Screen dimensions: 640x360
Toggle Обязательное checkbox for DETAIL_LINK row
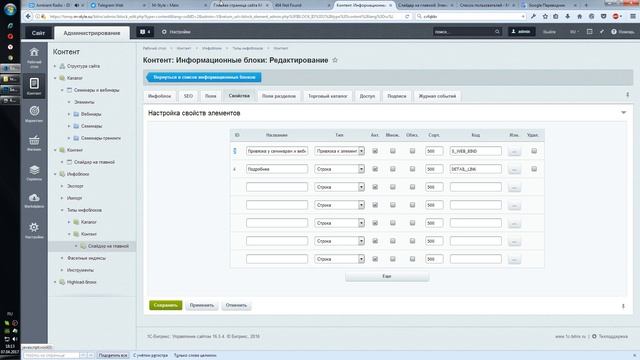point(412,169)
